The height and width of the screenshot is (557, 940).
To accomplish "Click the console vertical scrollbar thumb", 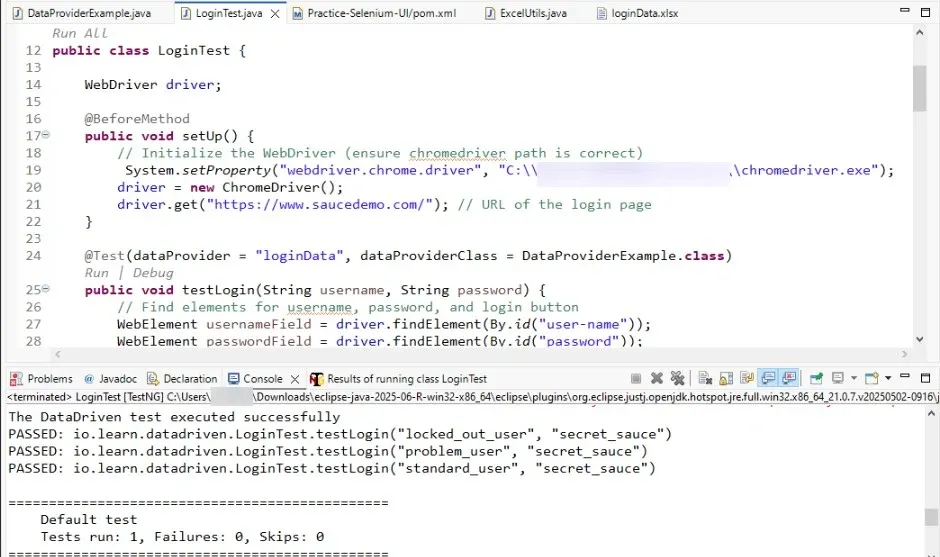I will point(930,516).
